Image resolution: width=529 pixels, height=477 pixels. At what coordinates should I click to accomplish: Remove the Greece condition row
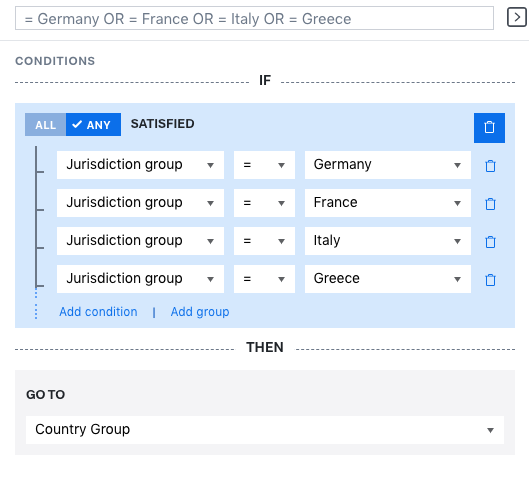(x=490, y=280)
